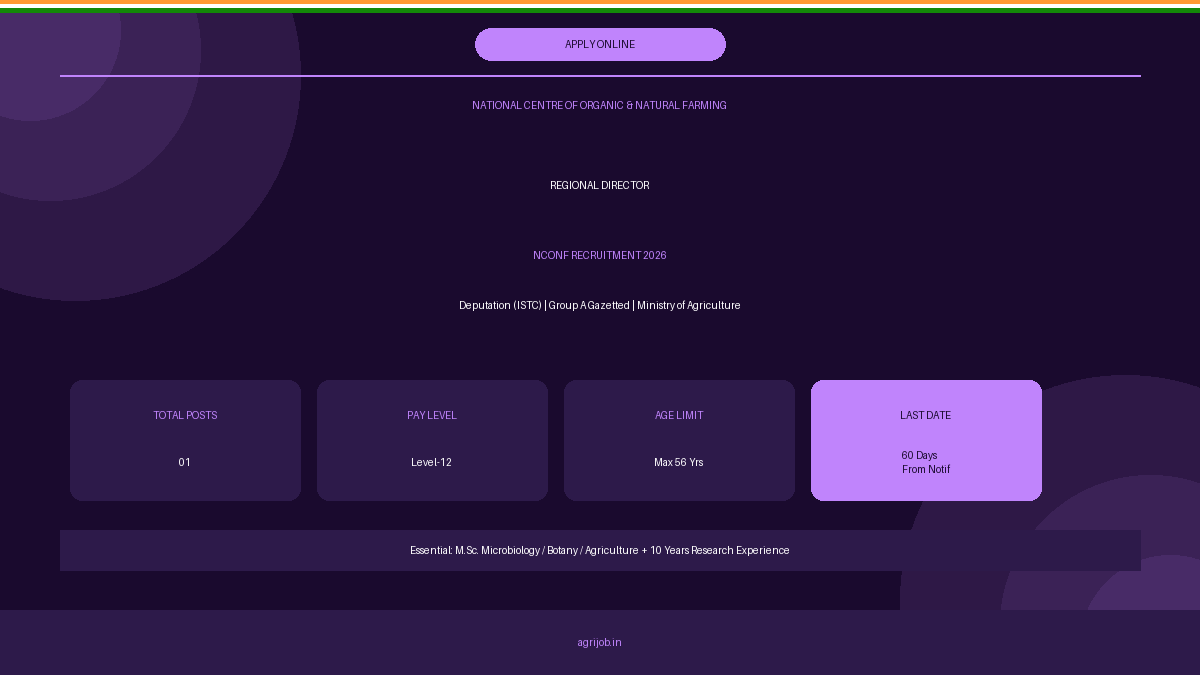Screen dimensions: 1200x675
Task: Click the Deputation (ISTC) Group A Gazetted line
Action: [600, 305]
